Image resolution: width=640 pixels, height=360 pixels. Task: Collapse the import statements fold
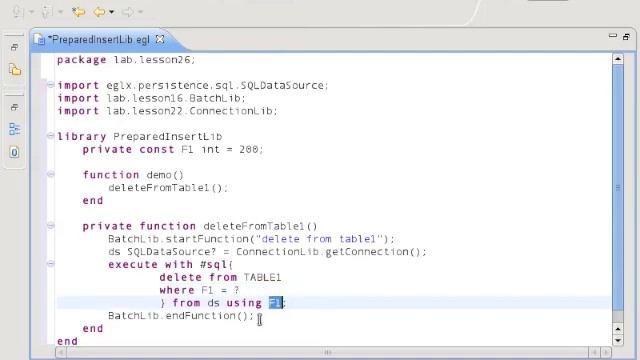(51, 85)
